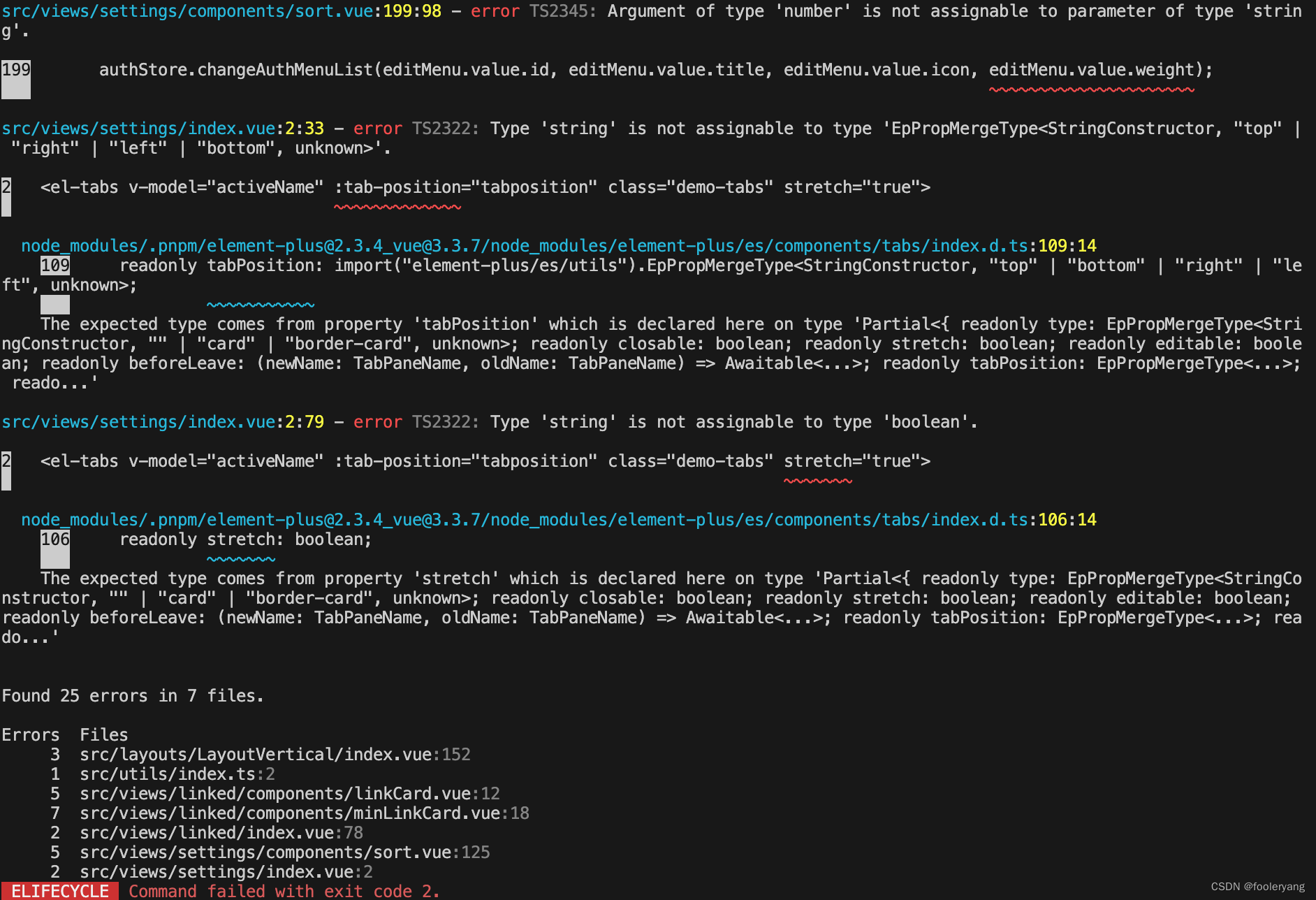Screen dimensions: 1316x900
Task: Open the sort.vue:199:98 error path link
Action: (221, 11)
